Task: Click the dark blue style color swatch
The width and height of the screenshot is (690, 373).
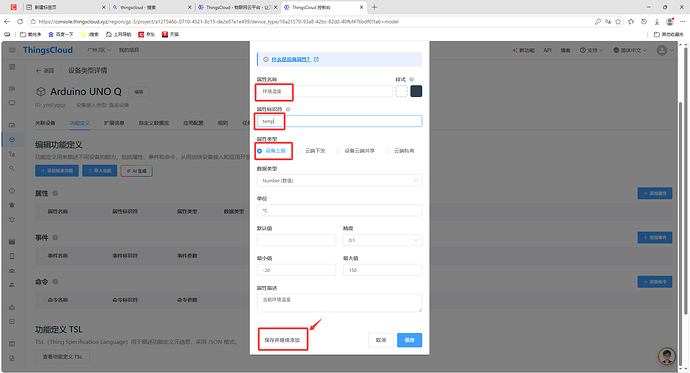Action: pos(416,91)
